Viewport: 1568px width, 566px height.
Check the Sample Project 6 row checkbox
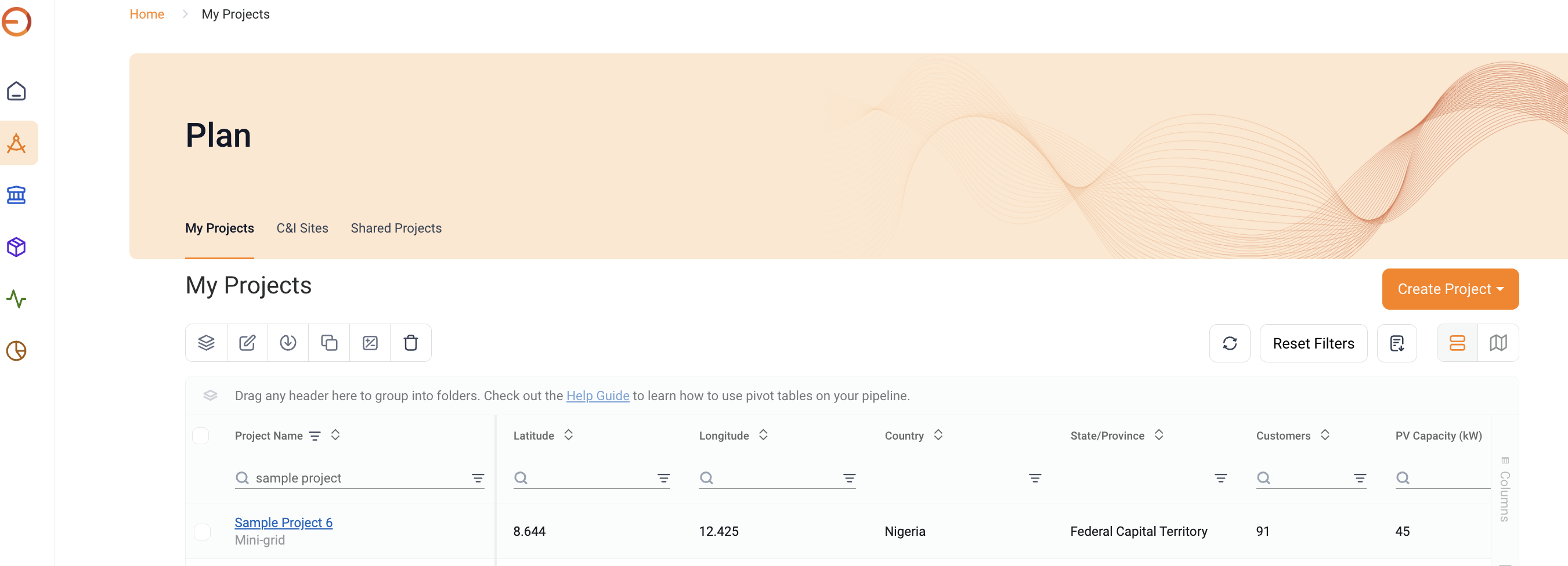point(202,531)
